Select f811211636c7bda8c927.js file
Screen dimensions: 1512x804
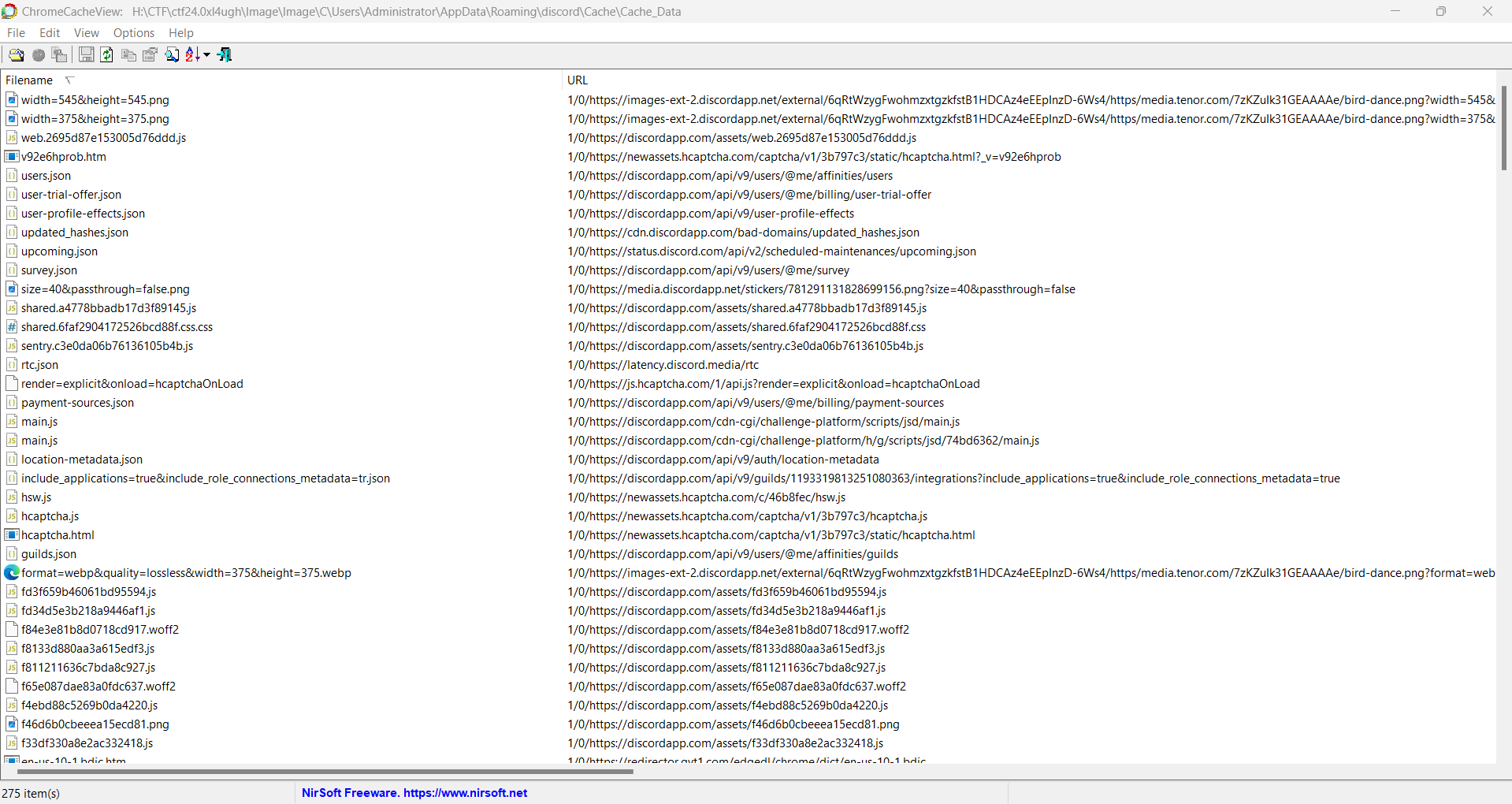point(88,667)
